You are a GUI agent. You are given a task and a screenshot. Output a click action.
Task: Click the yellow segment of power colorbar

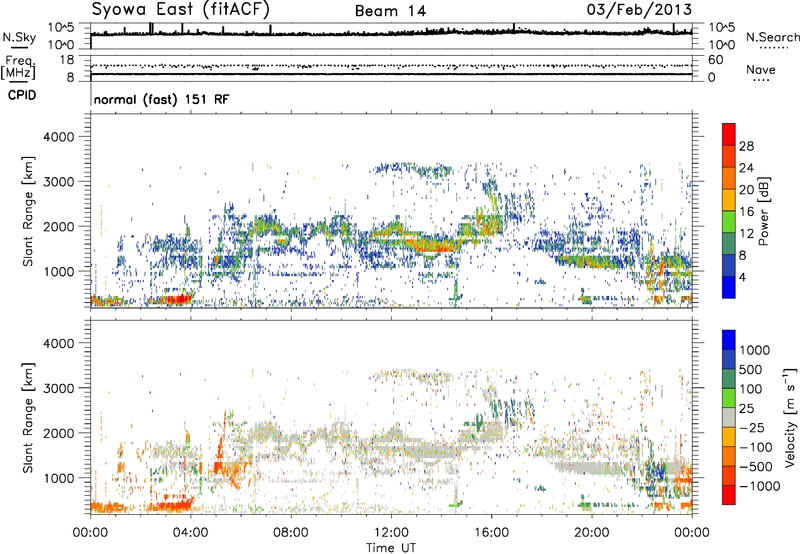point(729,200)
